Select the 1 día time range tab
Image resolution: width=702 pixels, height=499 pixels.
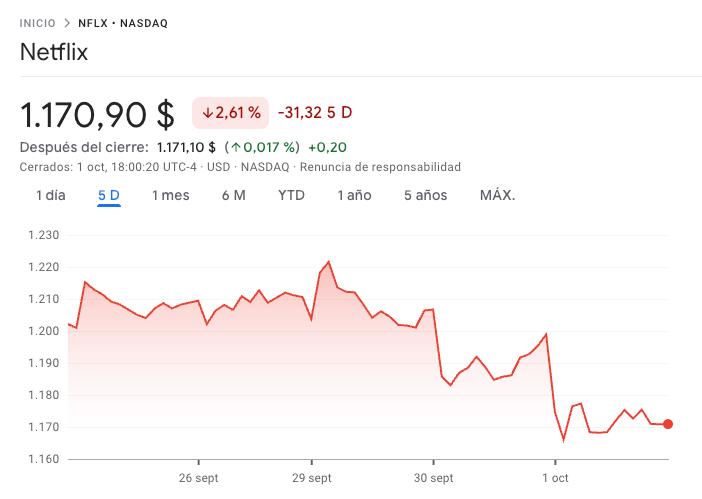pyautogui.click(x=50, y=195)
